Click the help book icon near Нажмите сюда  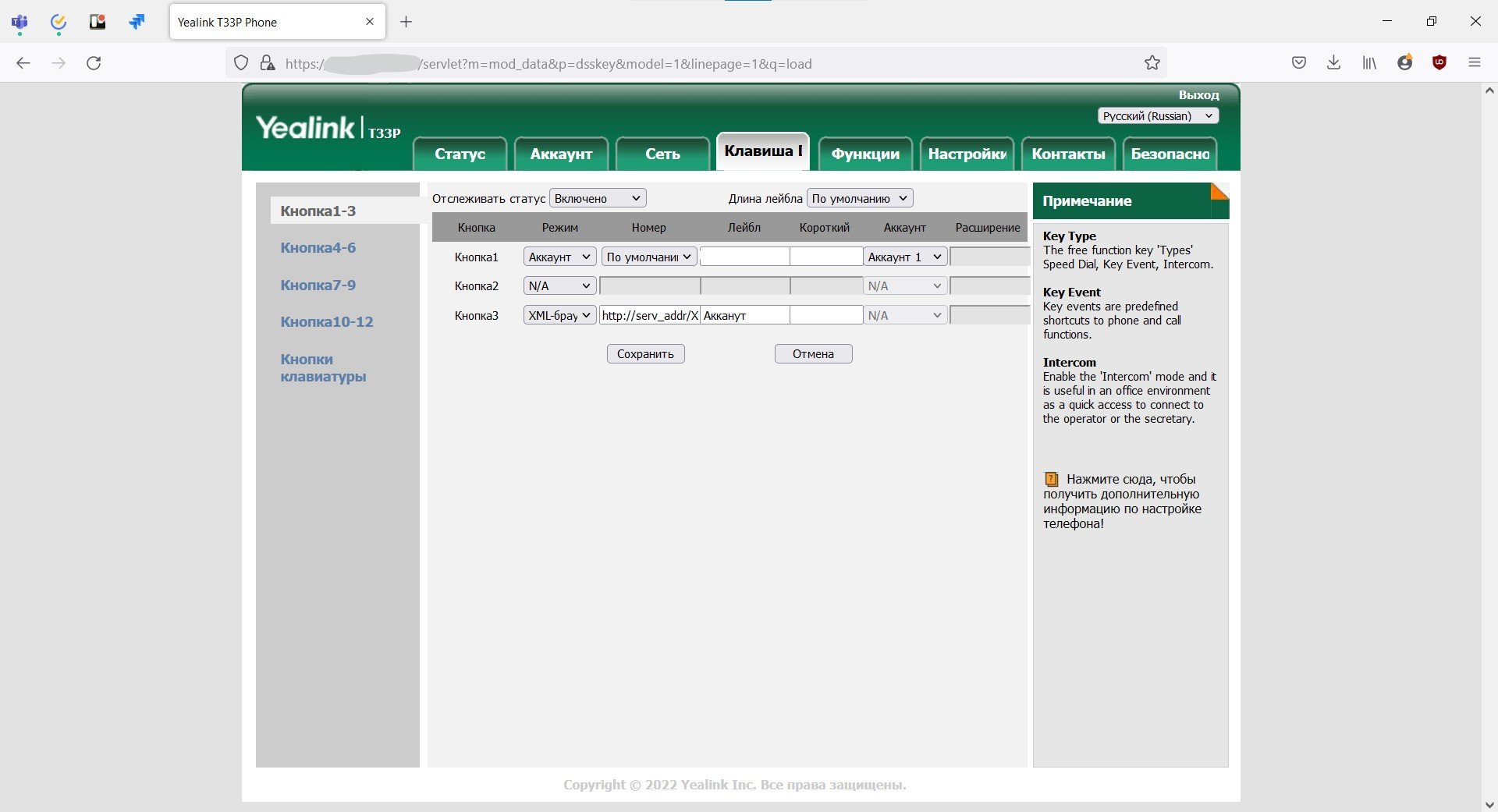[x=1052, y=479]
